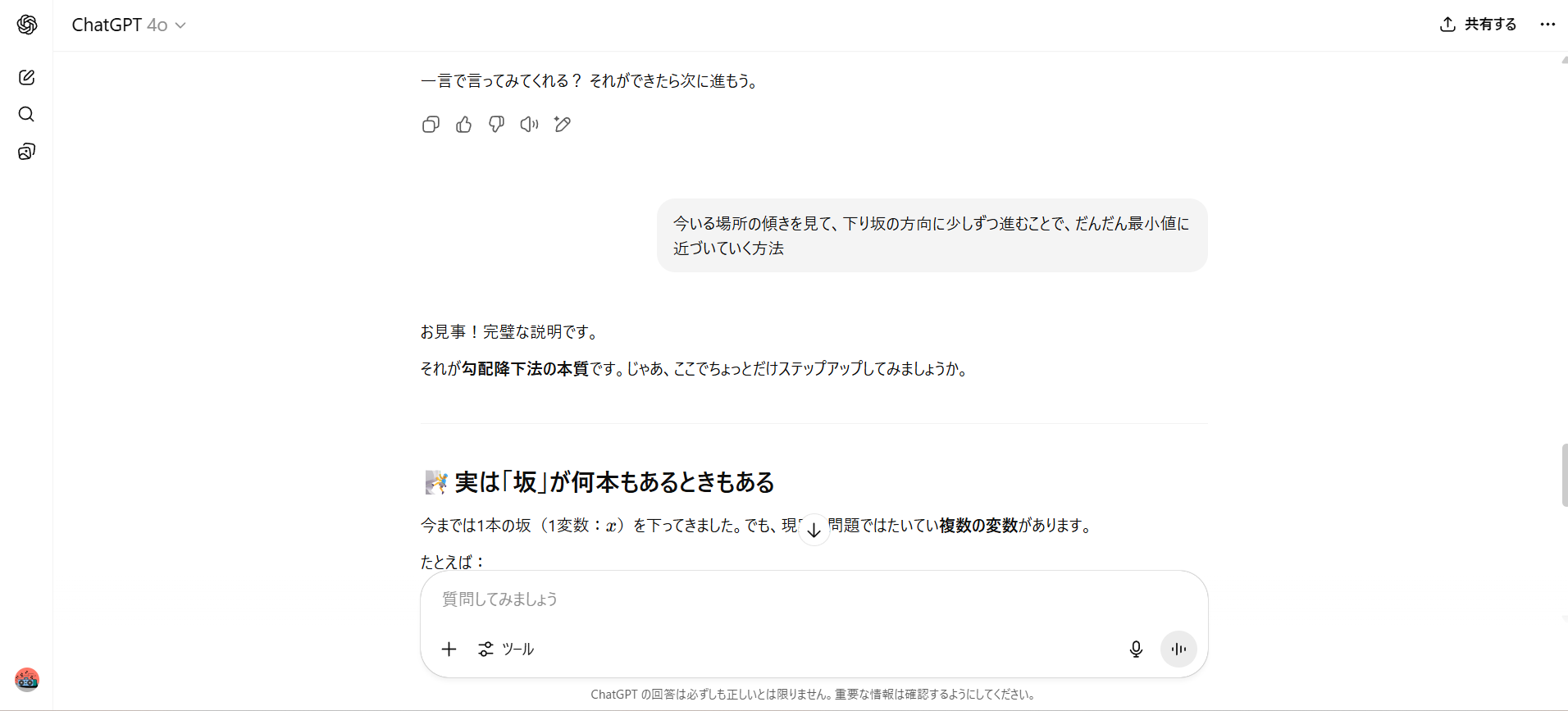This screenshot has height=711, width=1568.
Task: Open chat search with magnifier icon
Action: 26,114
